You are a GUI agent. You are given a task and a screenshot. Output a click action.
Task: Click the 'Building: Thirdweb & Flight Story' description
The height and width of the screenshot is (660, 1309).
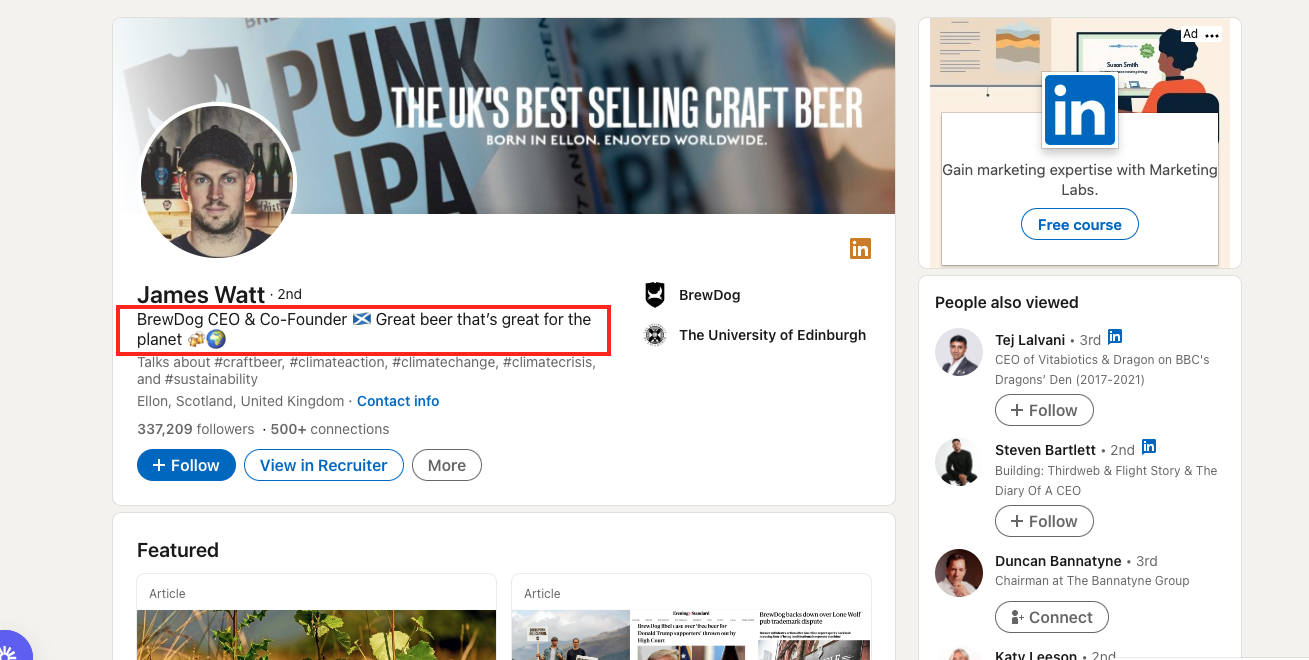click(1106, 480)
